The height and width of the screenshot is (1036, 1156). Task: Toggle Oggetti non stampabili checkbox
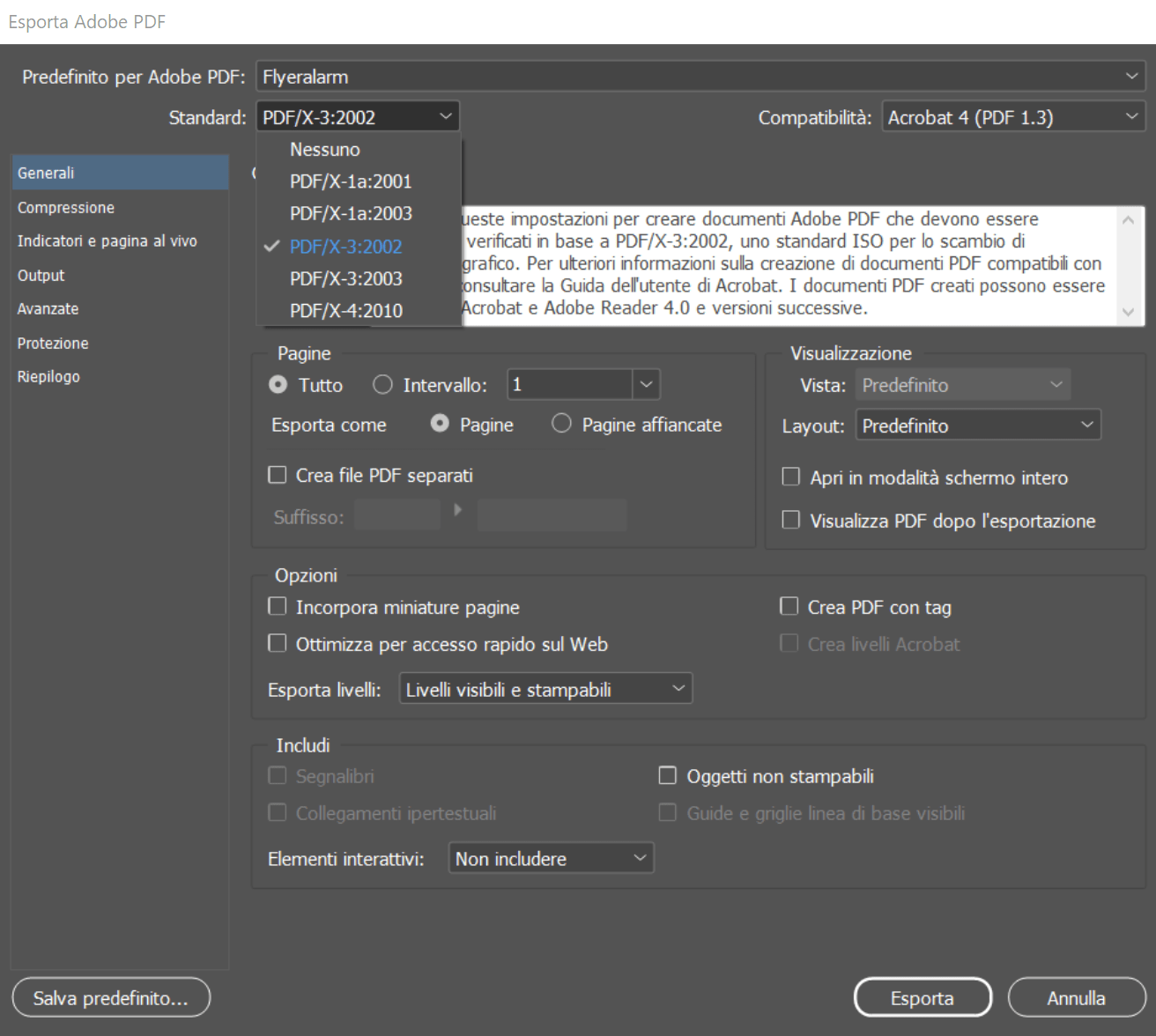tap(668, 776)
